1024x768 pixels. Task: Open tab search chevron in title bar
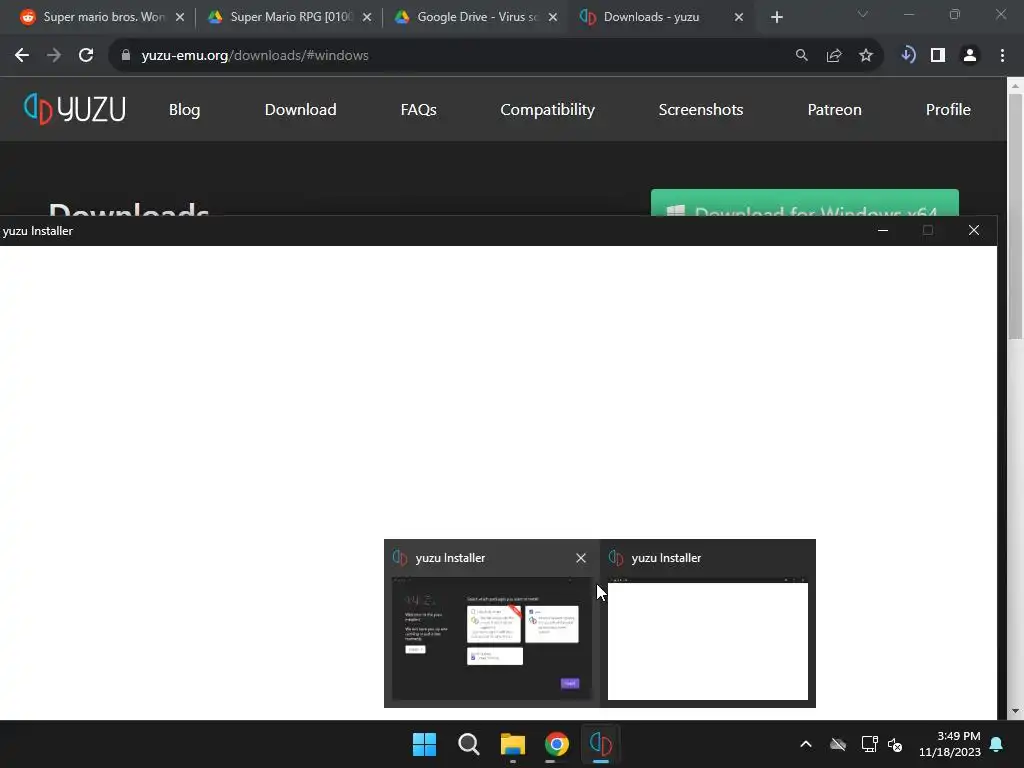[x=863, y=14]
